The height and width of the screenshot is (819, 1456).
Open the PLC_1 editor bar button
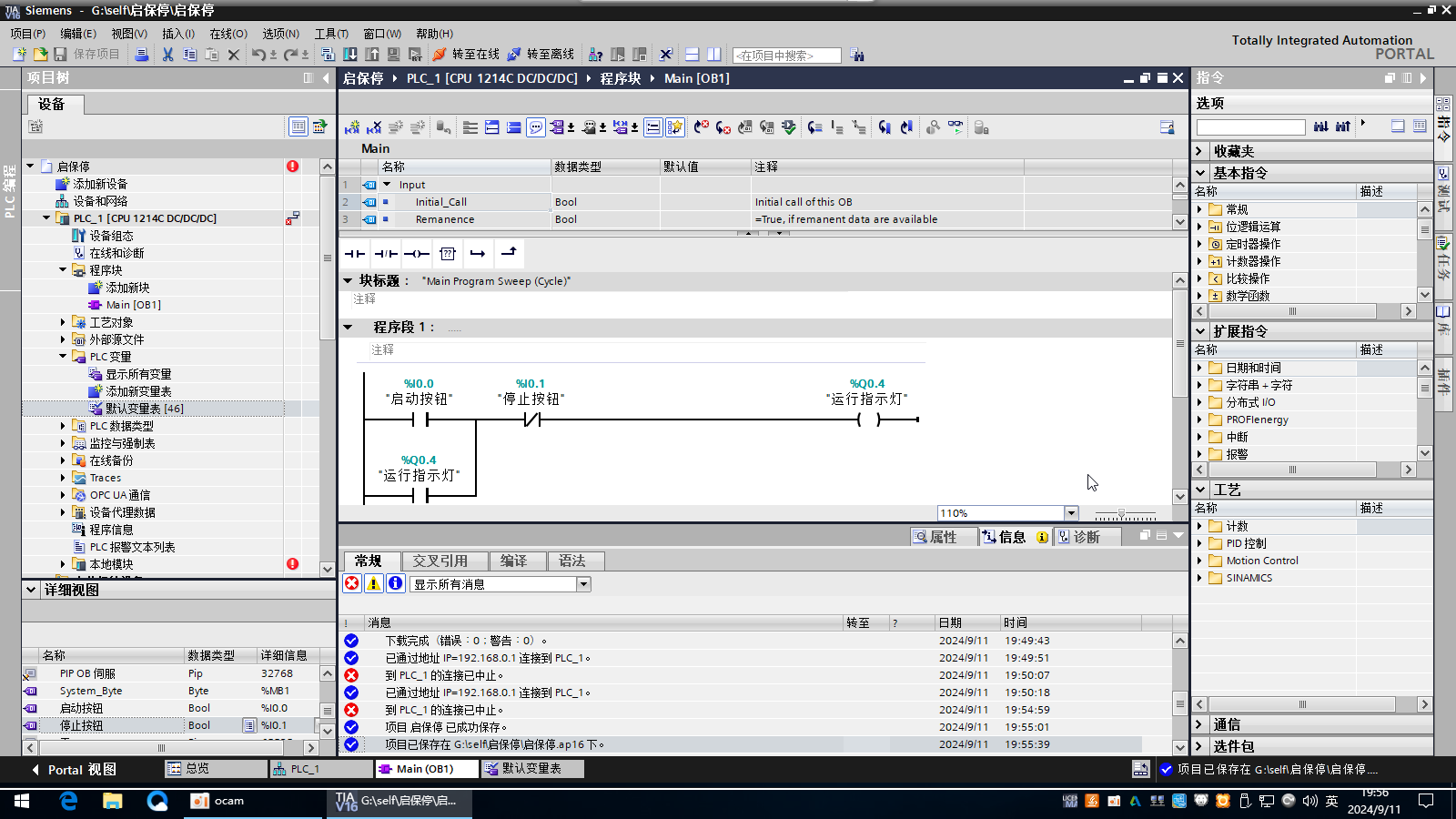(321, 769)
